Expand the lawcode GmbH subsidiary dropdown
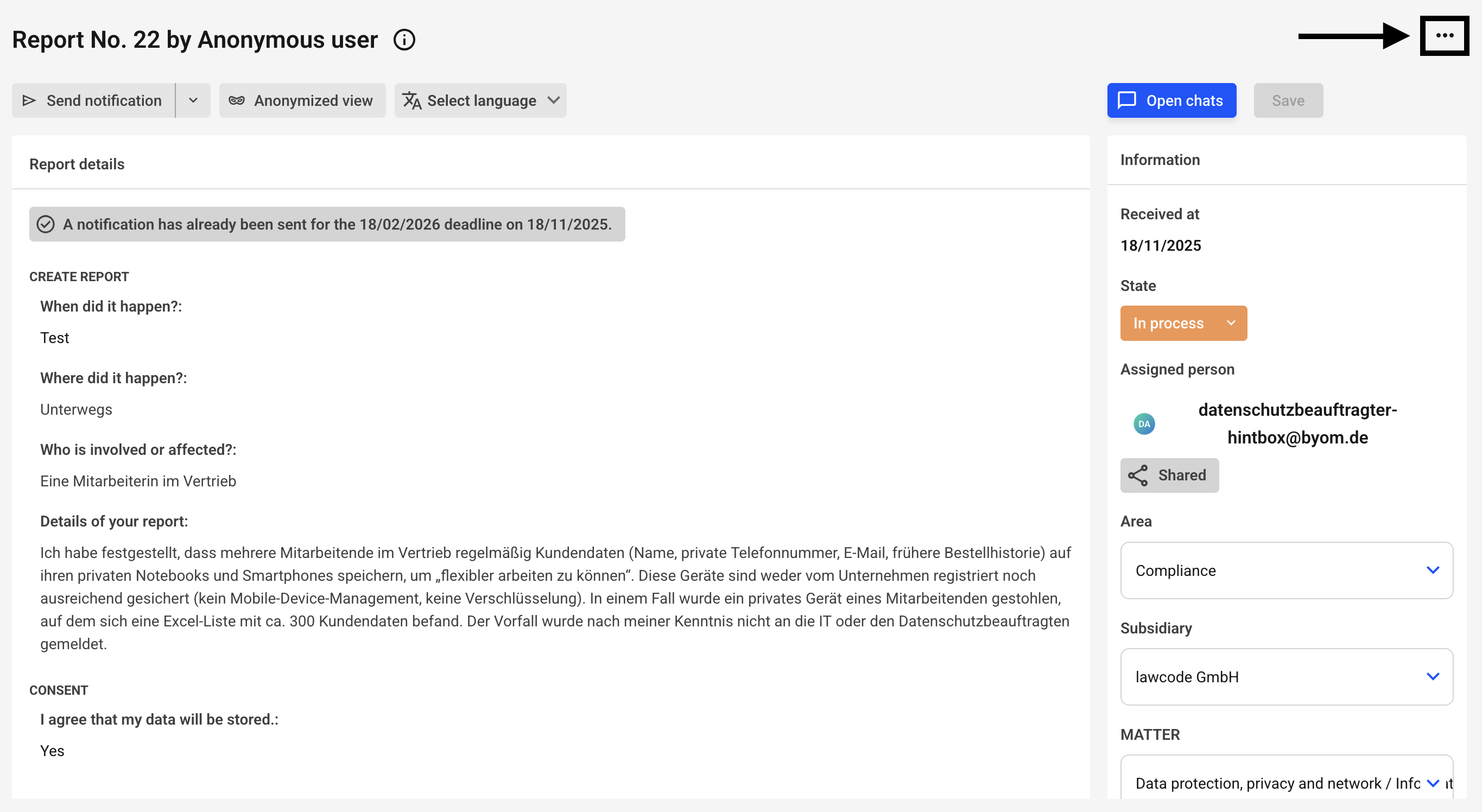Viewport: 1482px width, 812px height. click(1286, 677)
